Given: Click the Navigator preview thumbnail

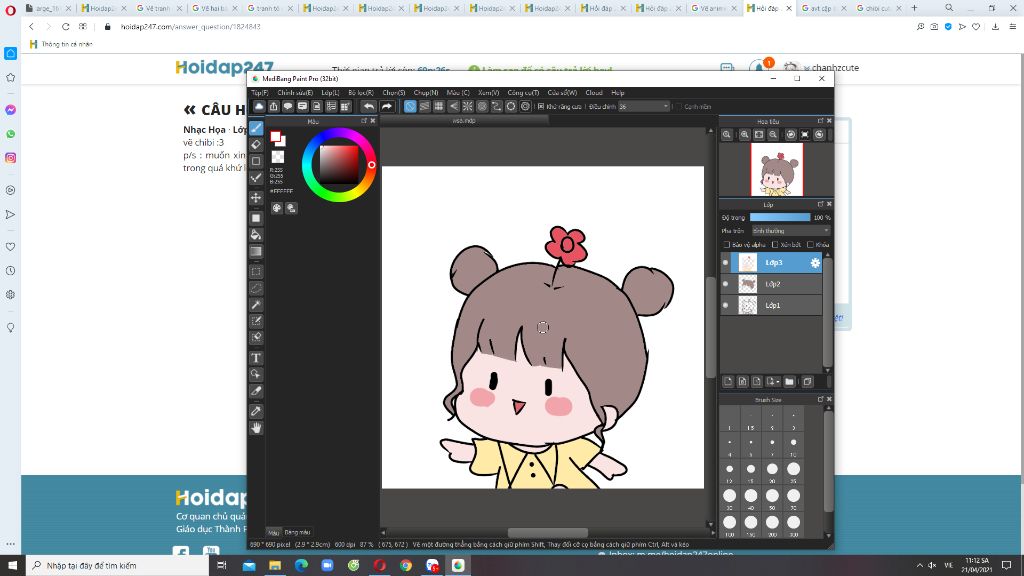Looking at the screenshot, I should [x=776, y=169].
